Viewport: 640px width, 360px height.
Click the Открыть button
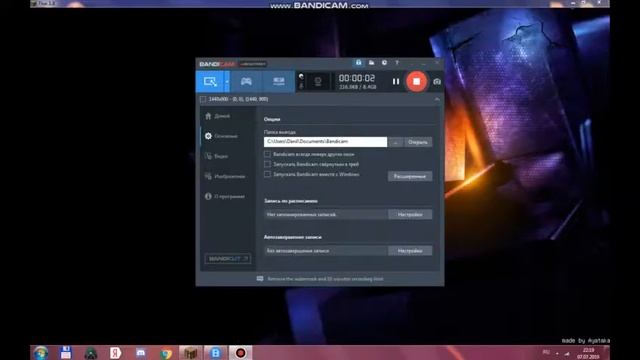[x=418, y=142]
